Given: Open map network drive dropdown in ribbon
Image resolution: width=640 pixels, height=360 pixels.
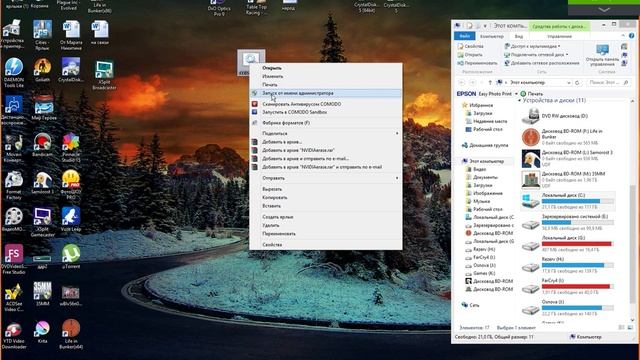Looking at the screenshot, I should click(x=536, y=55).
